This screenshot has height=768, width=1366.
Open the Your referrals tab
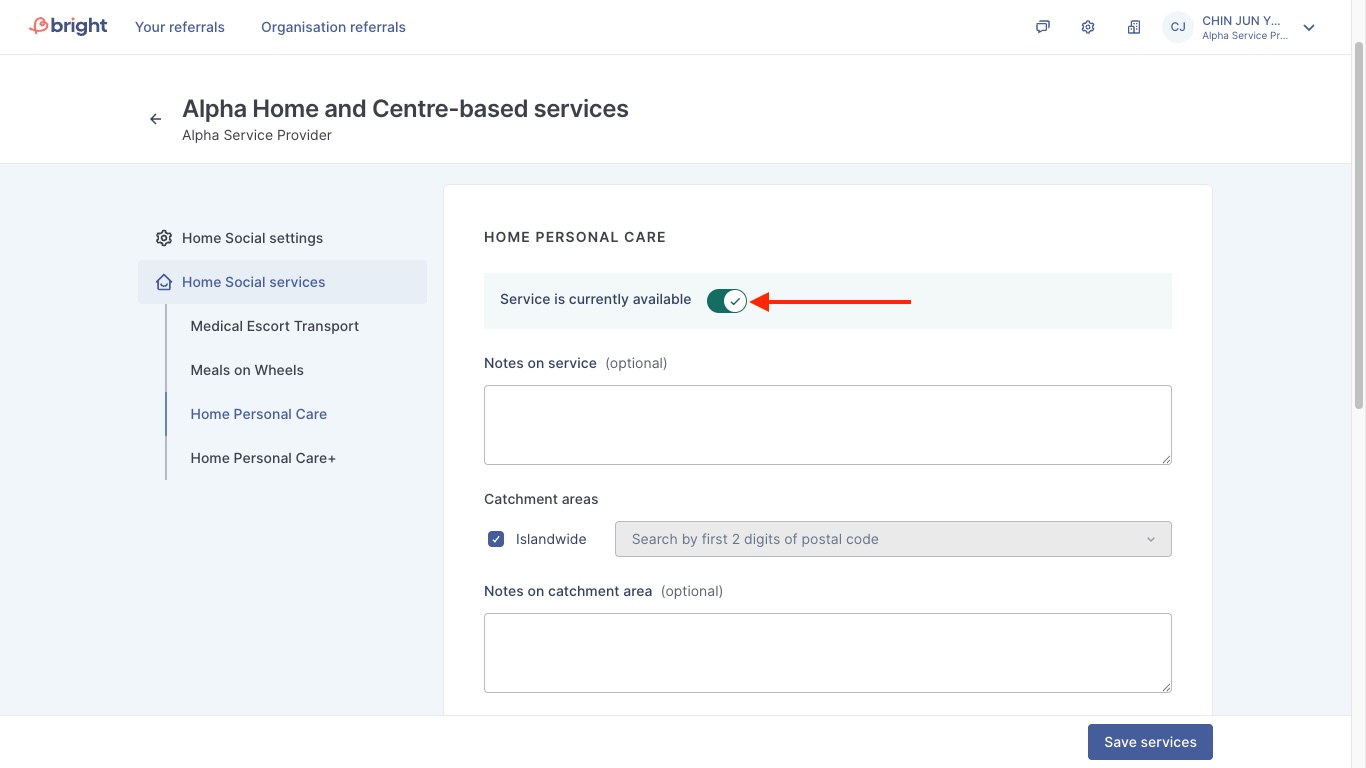180,27
